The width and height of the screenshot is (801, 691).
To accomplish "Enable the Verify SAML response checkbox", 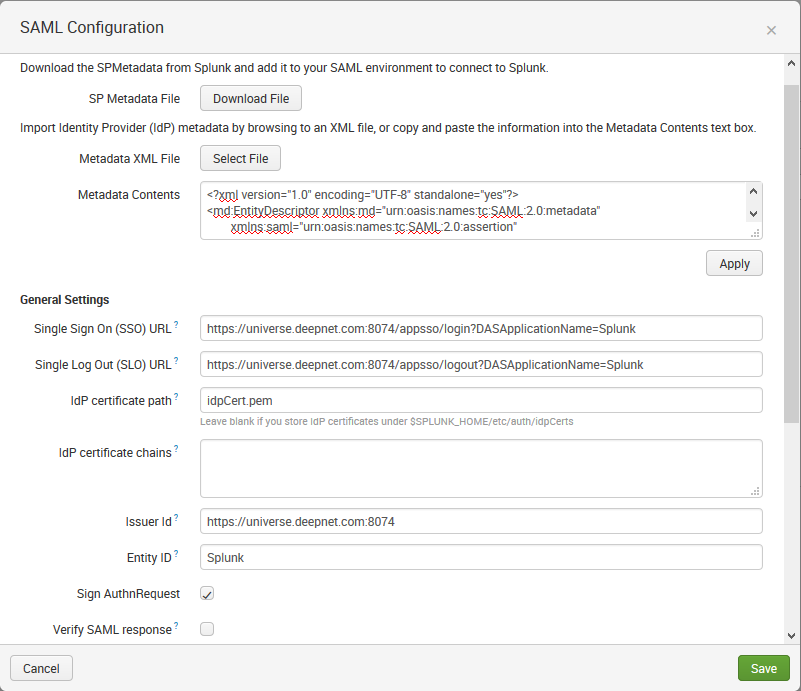I will [207, 629].
